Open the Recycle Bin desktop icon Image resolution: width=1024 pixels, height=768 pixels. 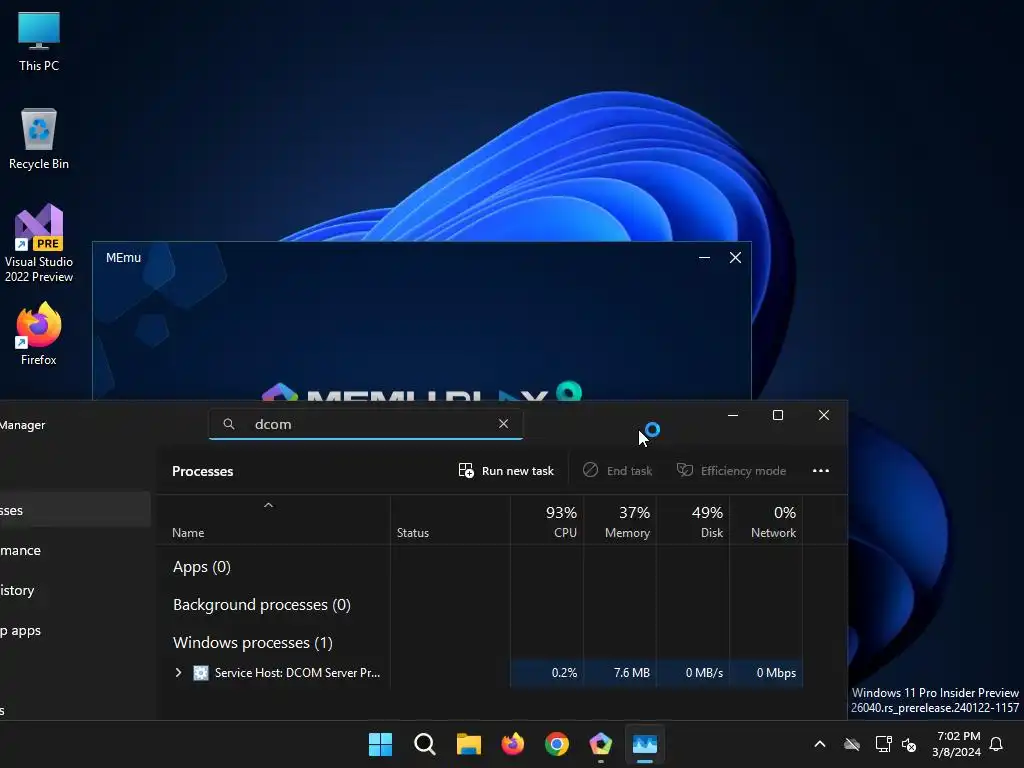click(x=39, y=138)
